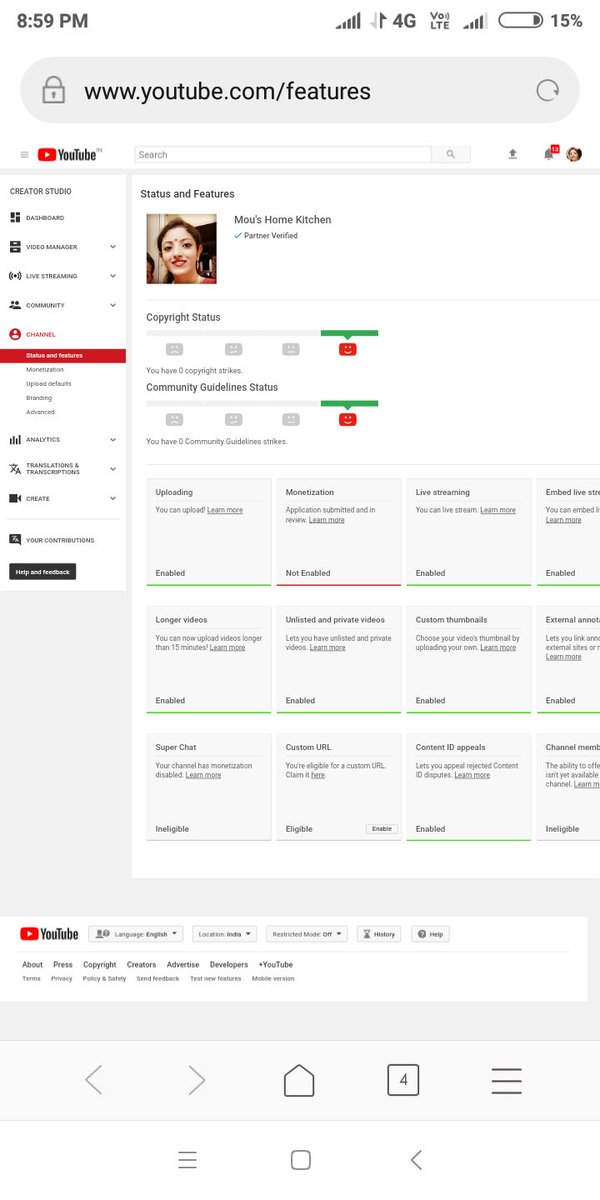Tap the browser home icon

[299, 1080]
